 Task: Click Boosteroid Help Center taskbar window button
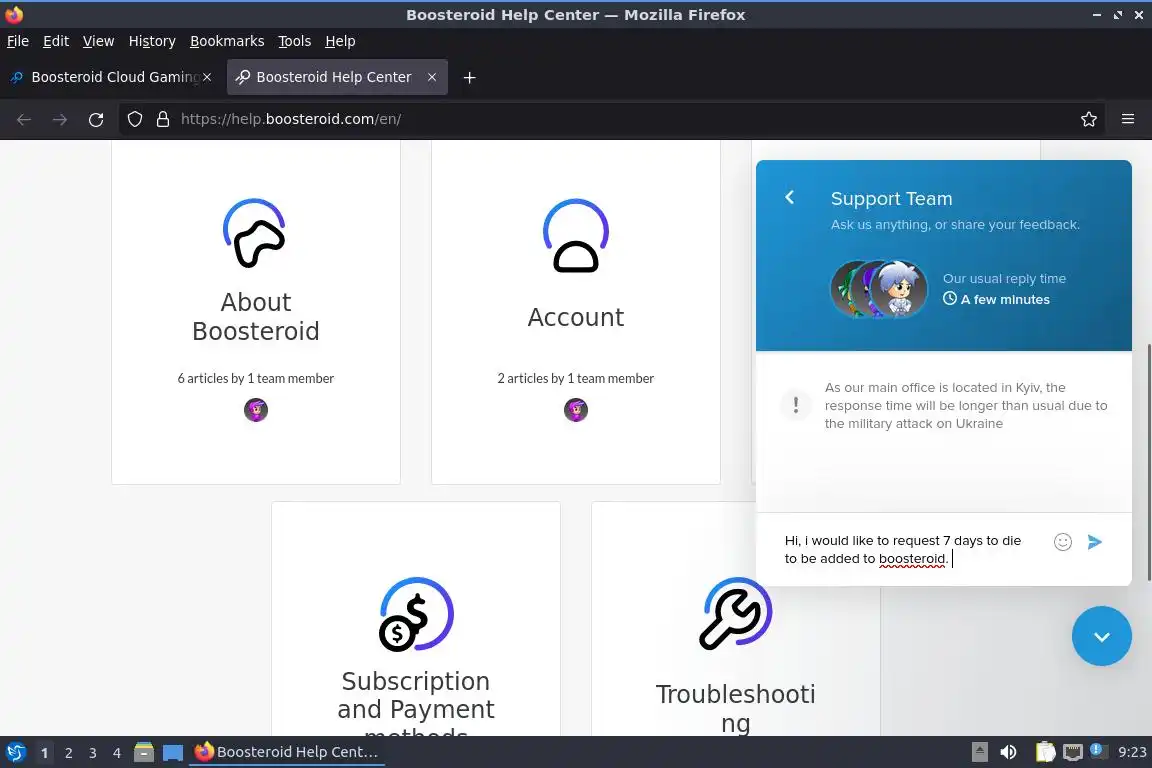(x=287, y=752)
